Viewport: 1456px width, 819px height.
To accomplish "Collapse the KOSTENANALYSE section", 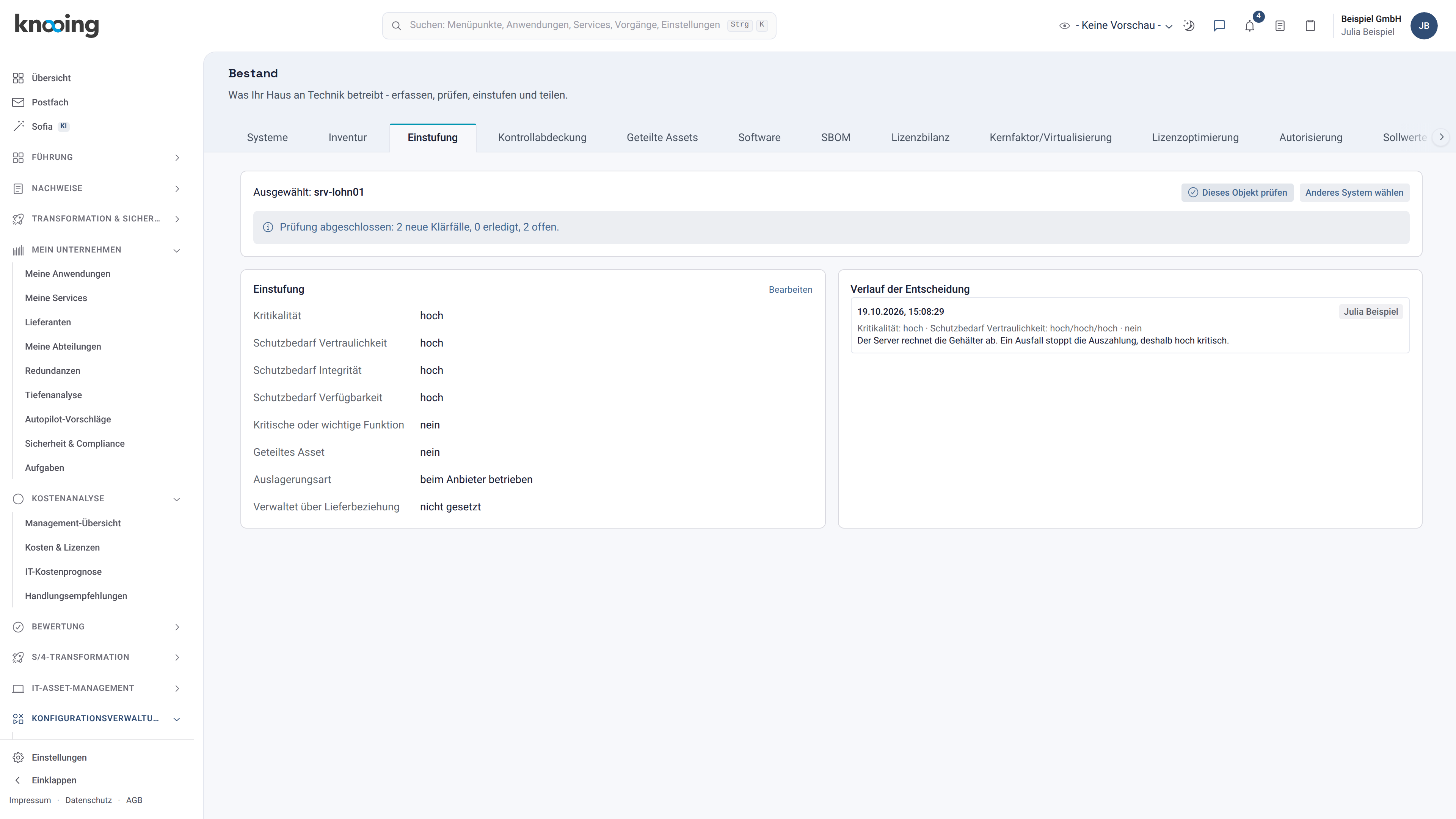I will [97, 499].
